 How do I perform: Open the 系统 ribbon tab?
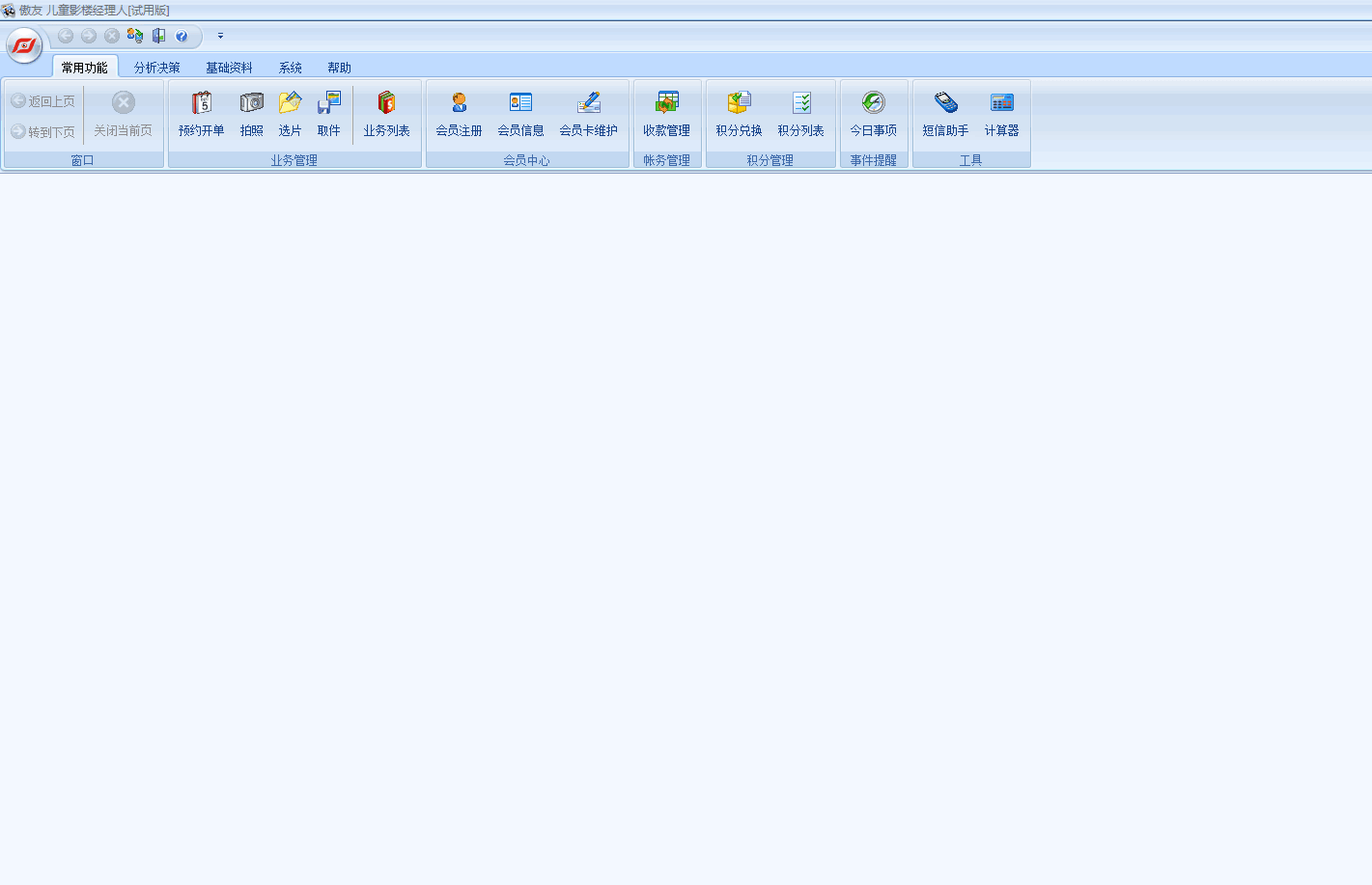(290, 68)
